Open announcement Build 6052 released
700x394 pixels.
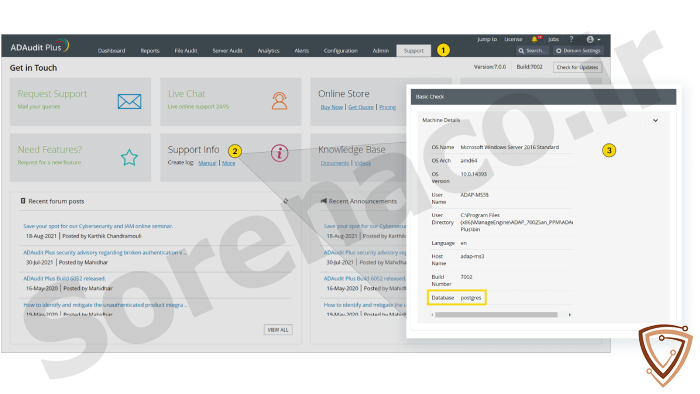pos(365,278)
